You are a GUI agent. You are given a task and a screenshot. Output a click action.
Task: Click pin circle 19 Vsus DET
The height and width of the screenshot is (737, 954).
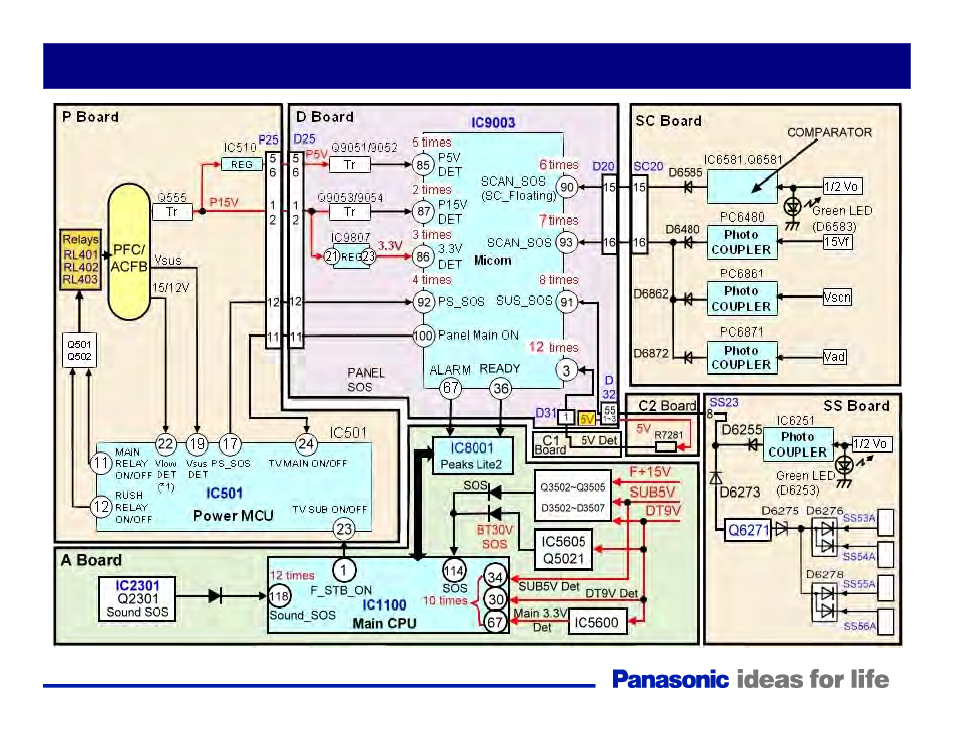coord(197,444)
